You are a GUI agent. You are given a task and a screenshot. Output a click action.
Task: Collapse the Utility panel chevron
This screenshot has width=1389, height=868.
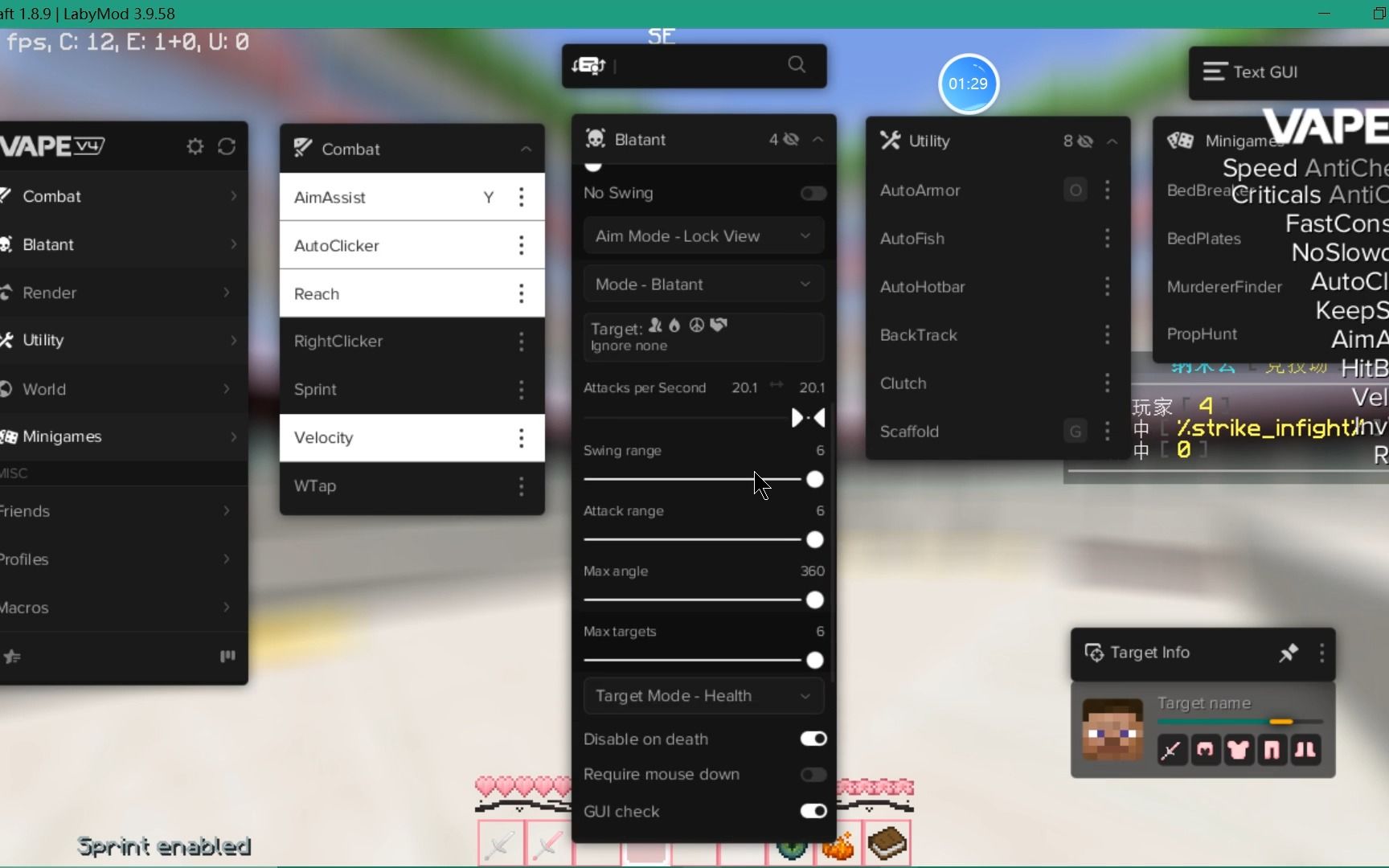[1112, 141]
